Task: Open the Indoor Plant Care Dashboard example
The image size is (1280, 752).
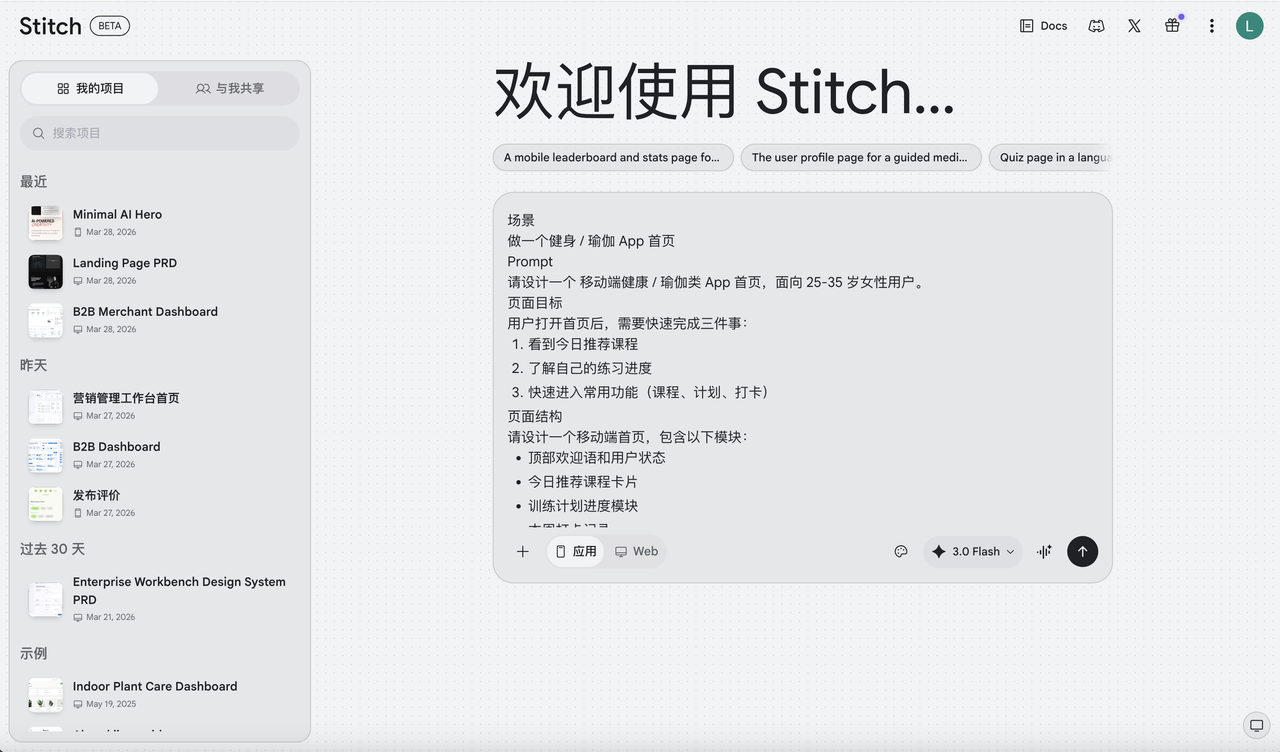Action: (160, 694)
